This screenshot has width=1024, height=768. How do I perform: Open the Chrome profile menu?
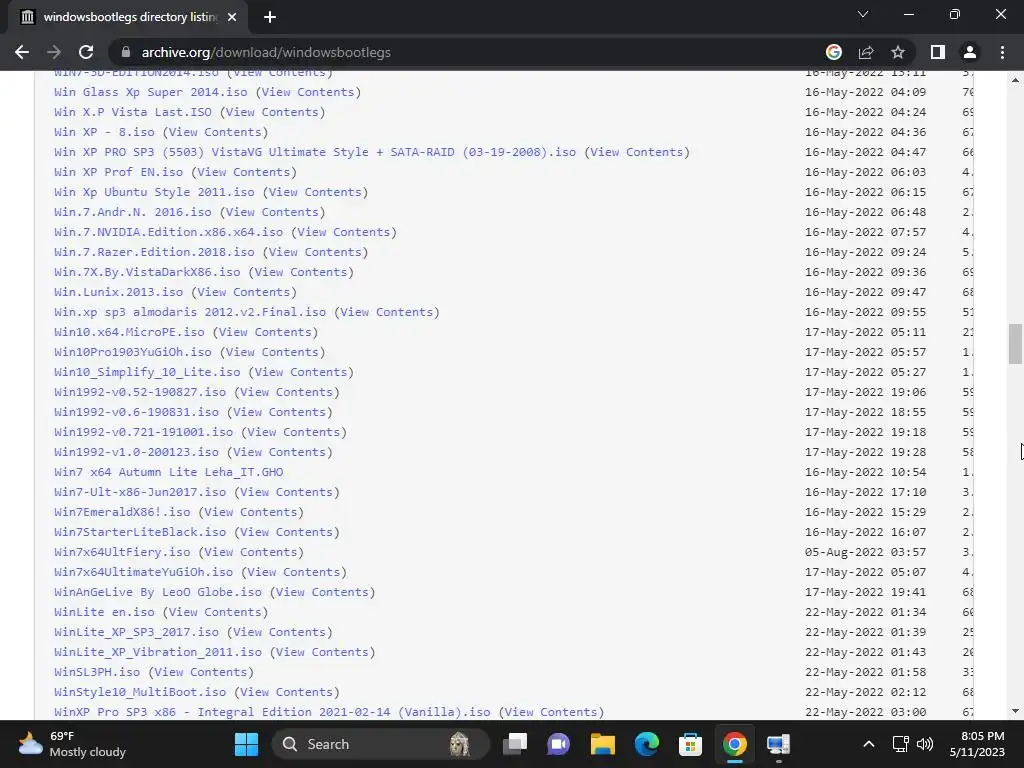[970, 52]
